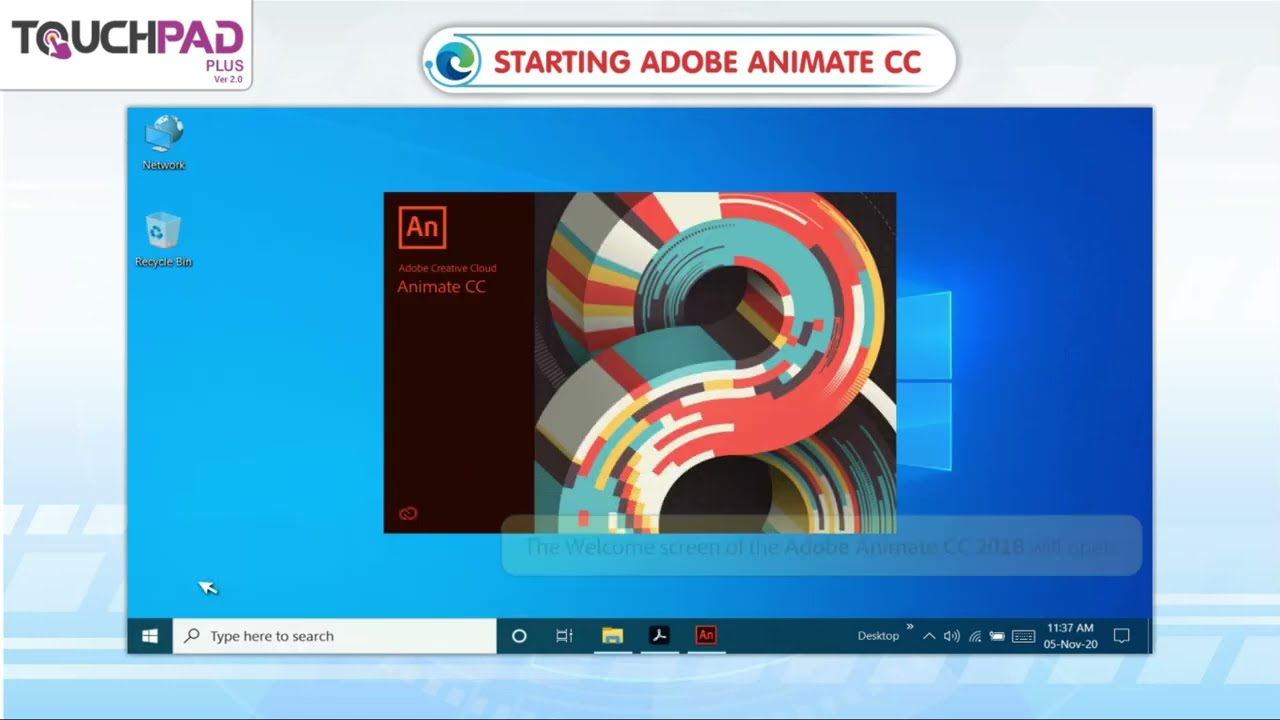Open the touch keyboard tray icon

tap(1023, 636)
